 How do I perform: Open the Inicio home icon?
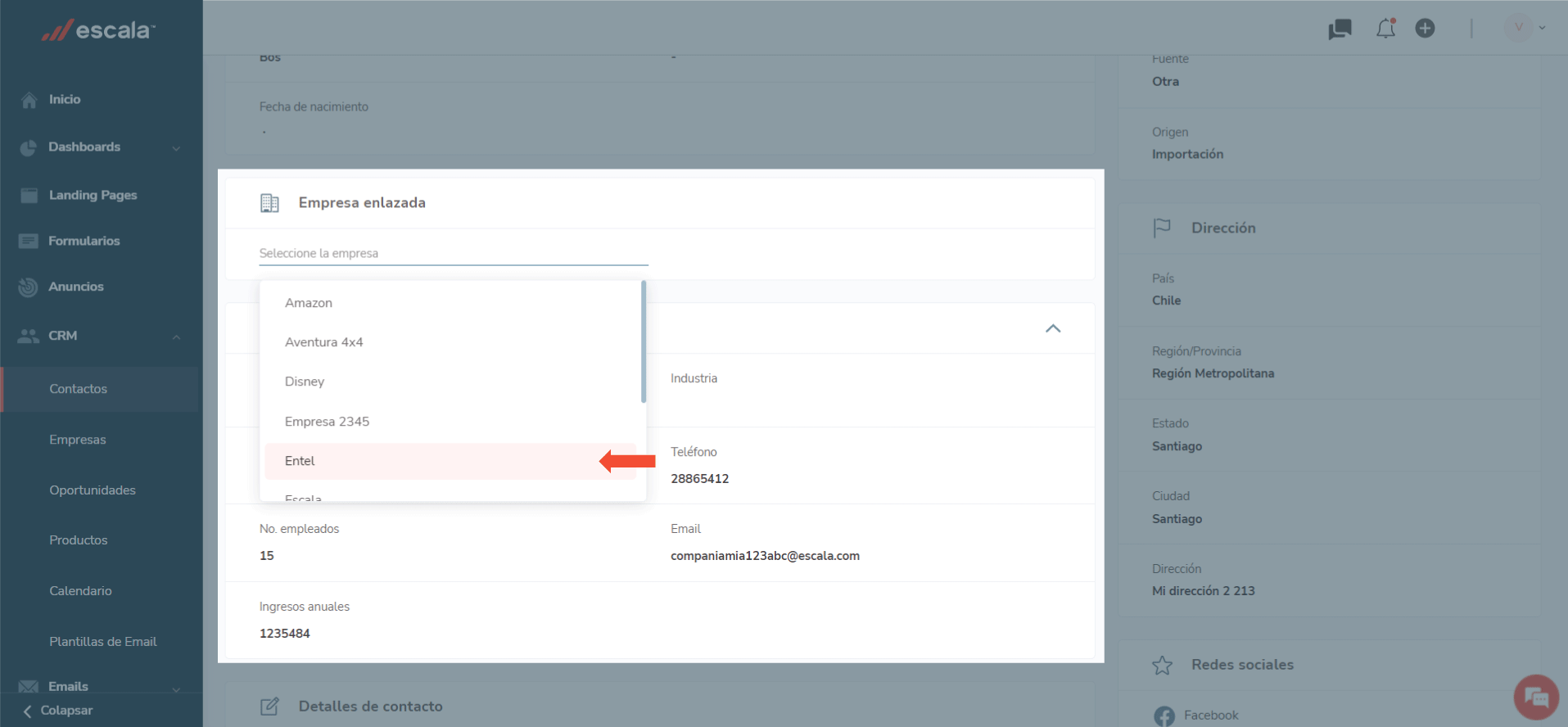(29, 100)
